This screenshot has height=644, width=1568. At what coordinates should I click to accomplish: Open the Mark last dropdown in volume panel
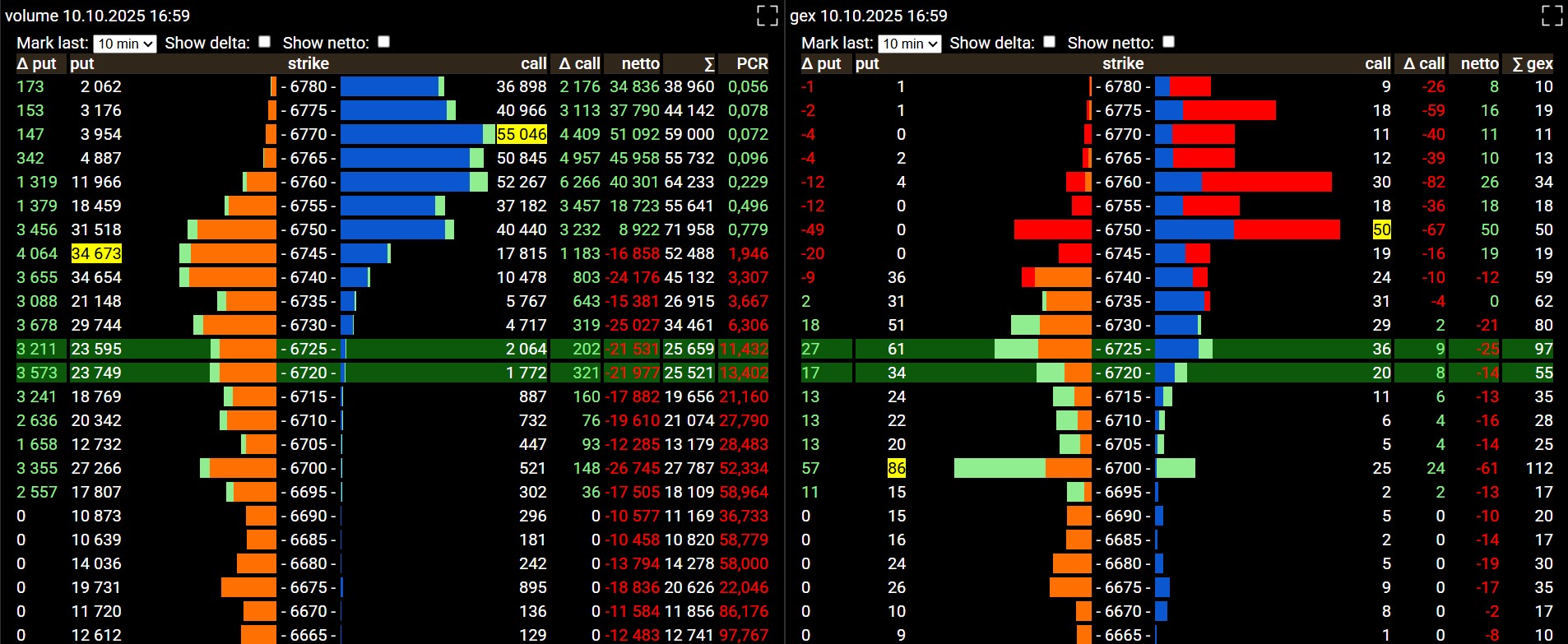(x=125, y=44)
